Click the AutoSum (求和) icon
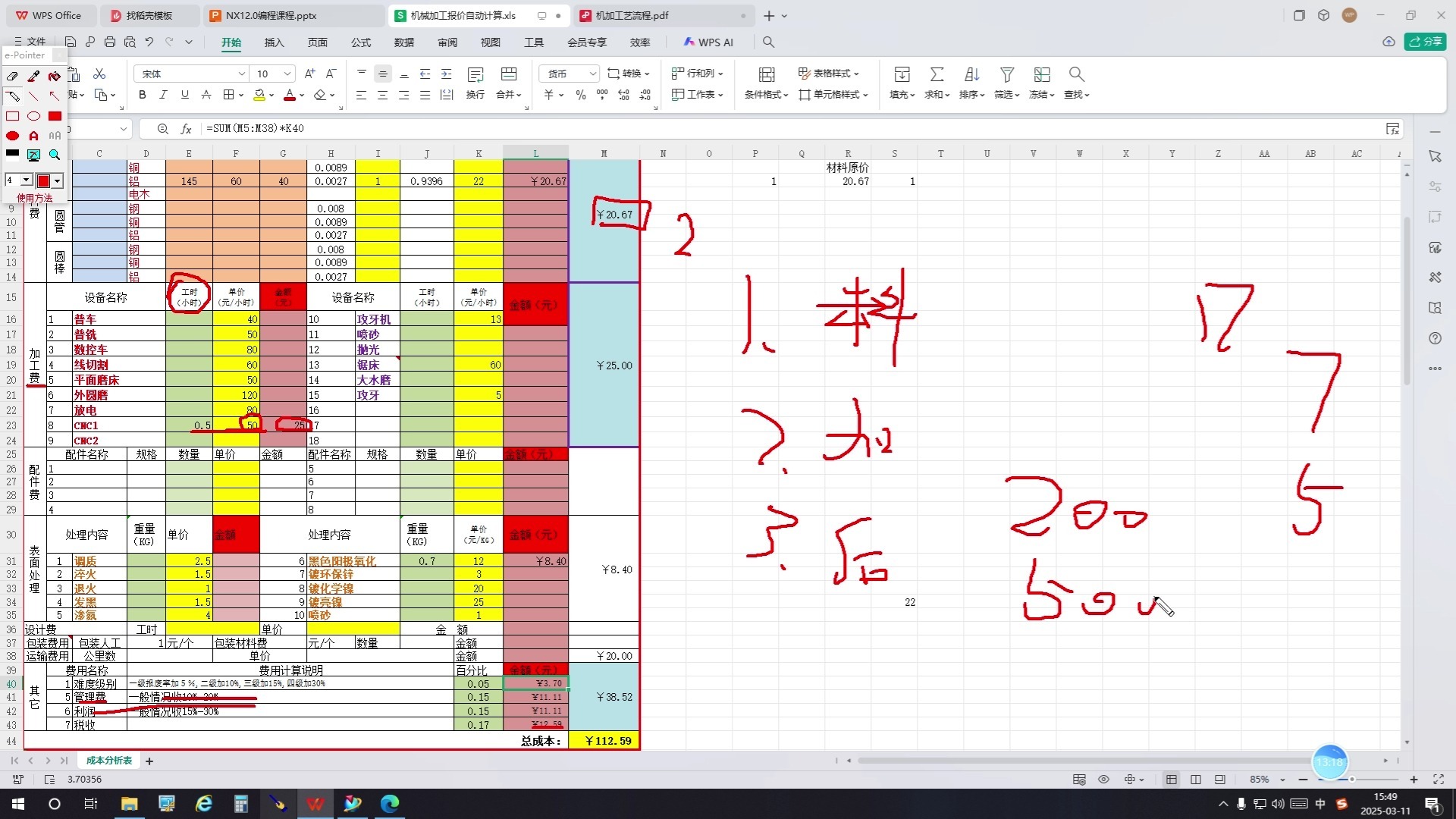Screen dimensions: 1456x819 (x=937, y=74)
